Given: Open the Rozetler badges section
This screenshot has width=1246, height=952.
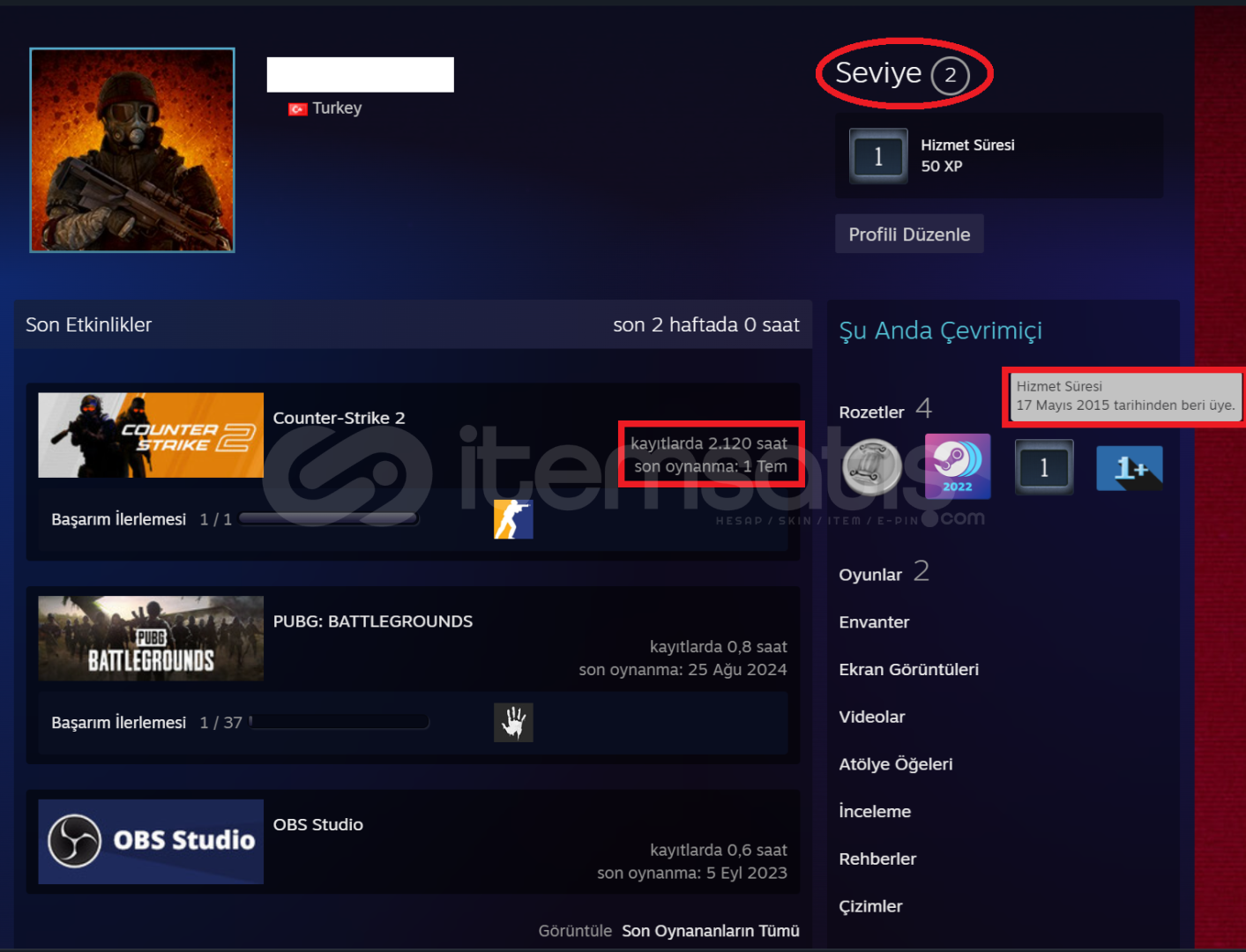Looking at the screenshot, I should [885, 410].
